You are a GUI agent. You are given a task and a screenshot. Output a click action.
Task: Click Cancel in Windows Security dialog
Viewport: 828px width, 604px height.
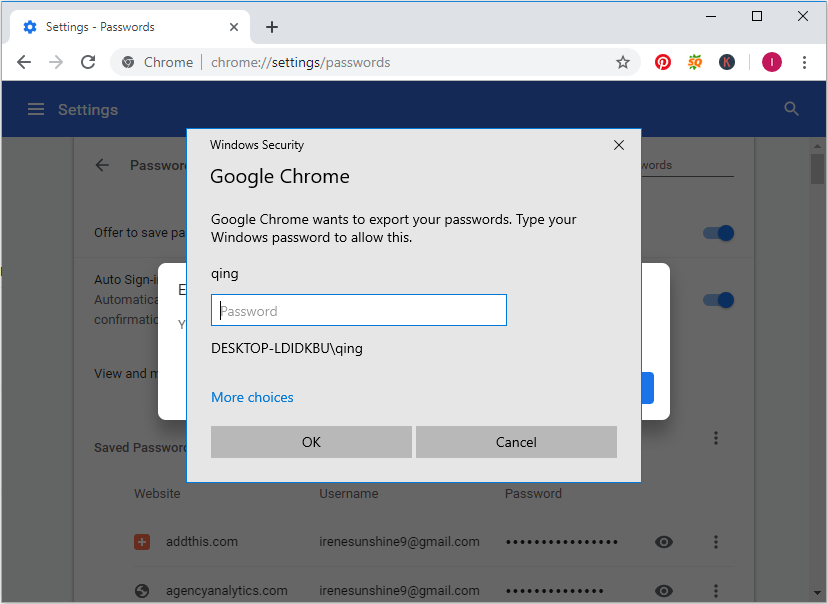pyautogui.click(x=516, y=442)
